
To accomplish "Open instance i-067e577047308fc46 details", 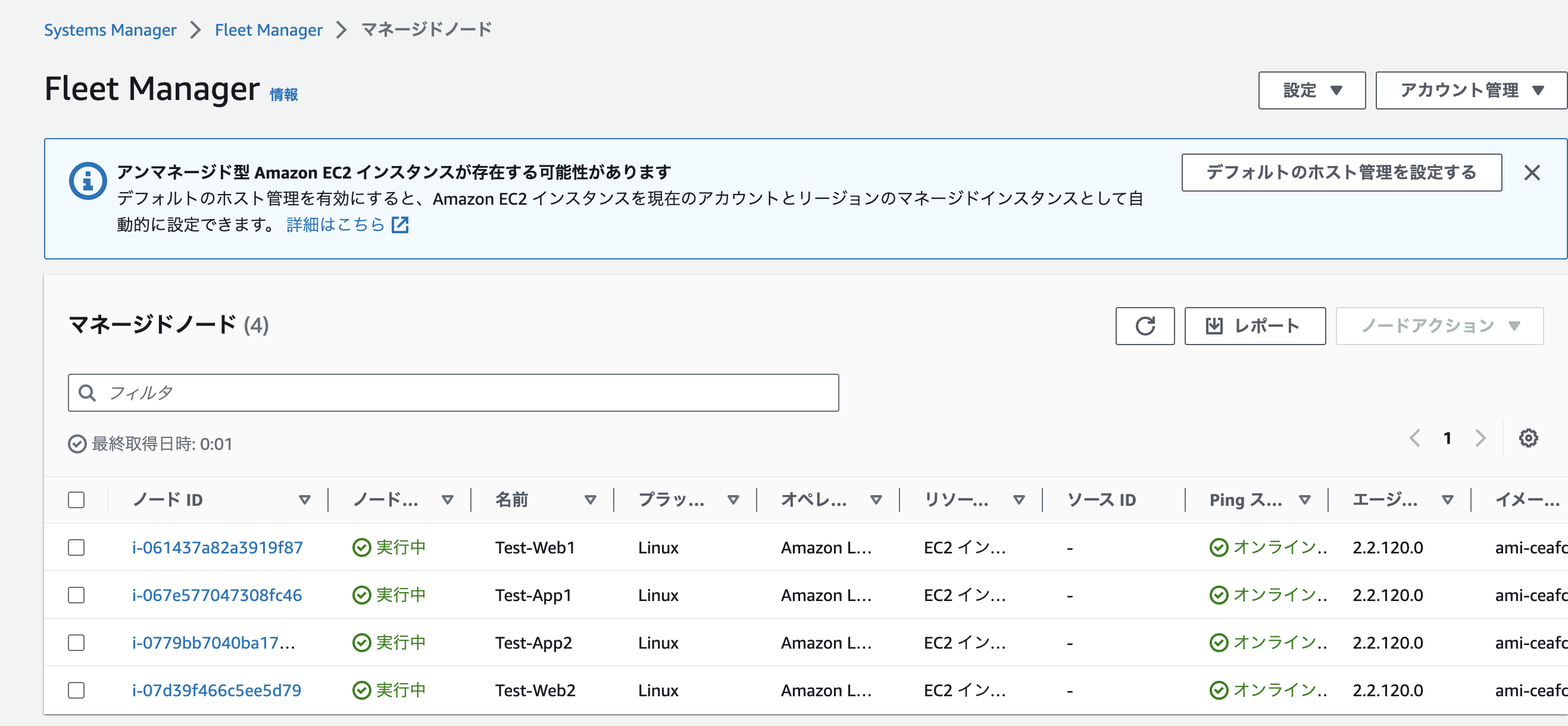I will pos(218,594).
